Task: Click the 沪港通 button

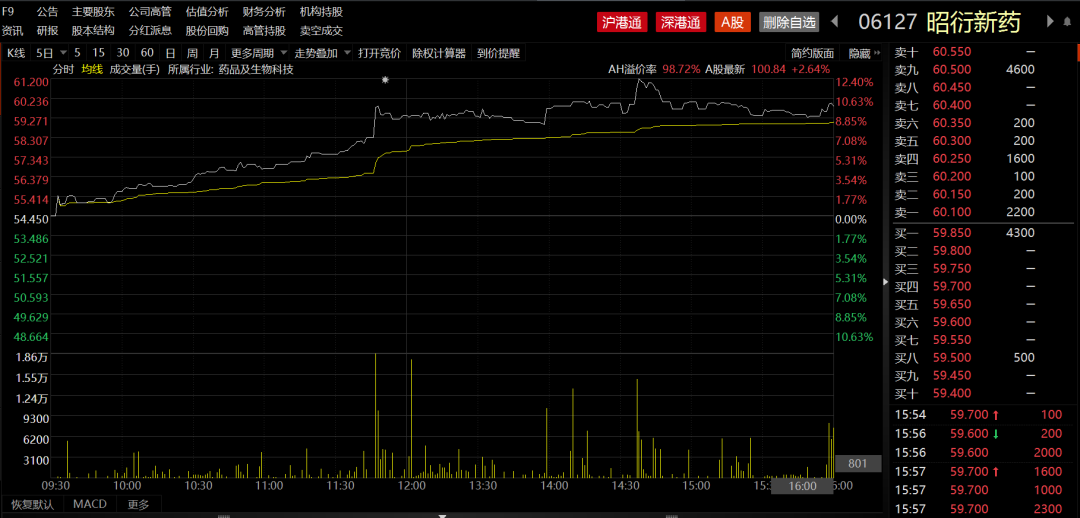Action: point(622,22)
